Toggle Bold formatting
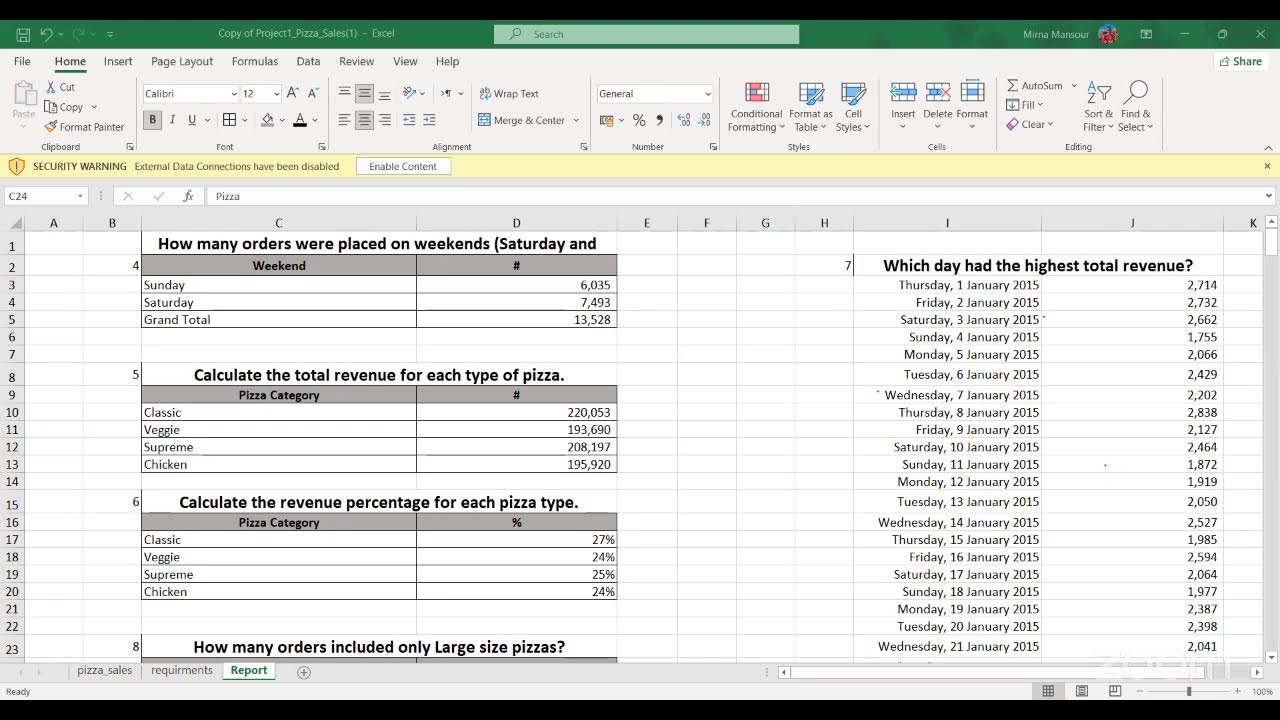Image resolution: width=1280 pixels, height=720 pixels. coord(153,120)
